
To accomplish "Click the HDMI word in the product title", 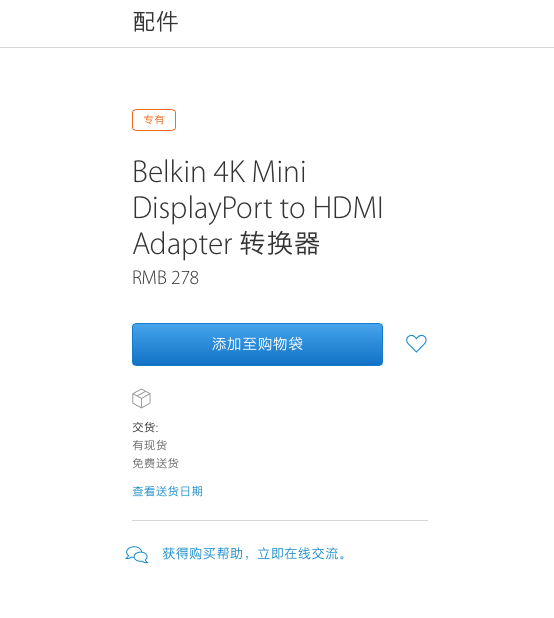I will tap(348, 207).
